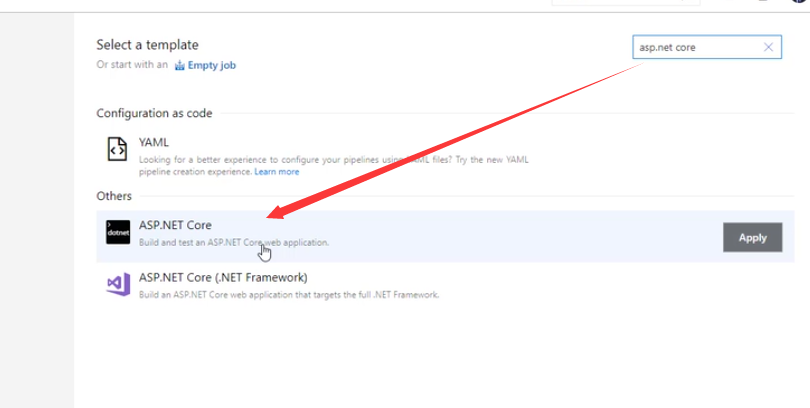
Task: Click the 'Configuration as code' heading
Action: tap(154, 114)
